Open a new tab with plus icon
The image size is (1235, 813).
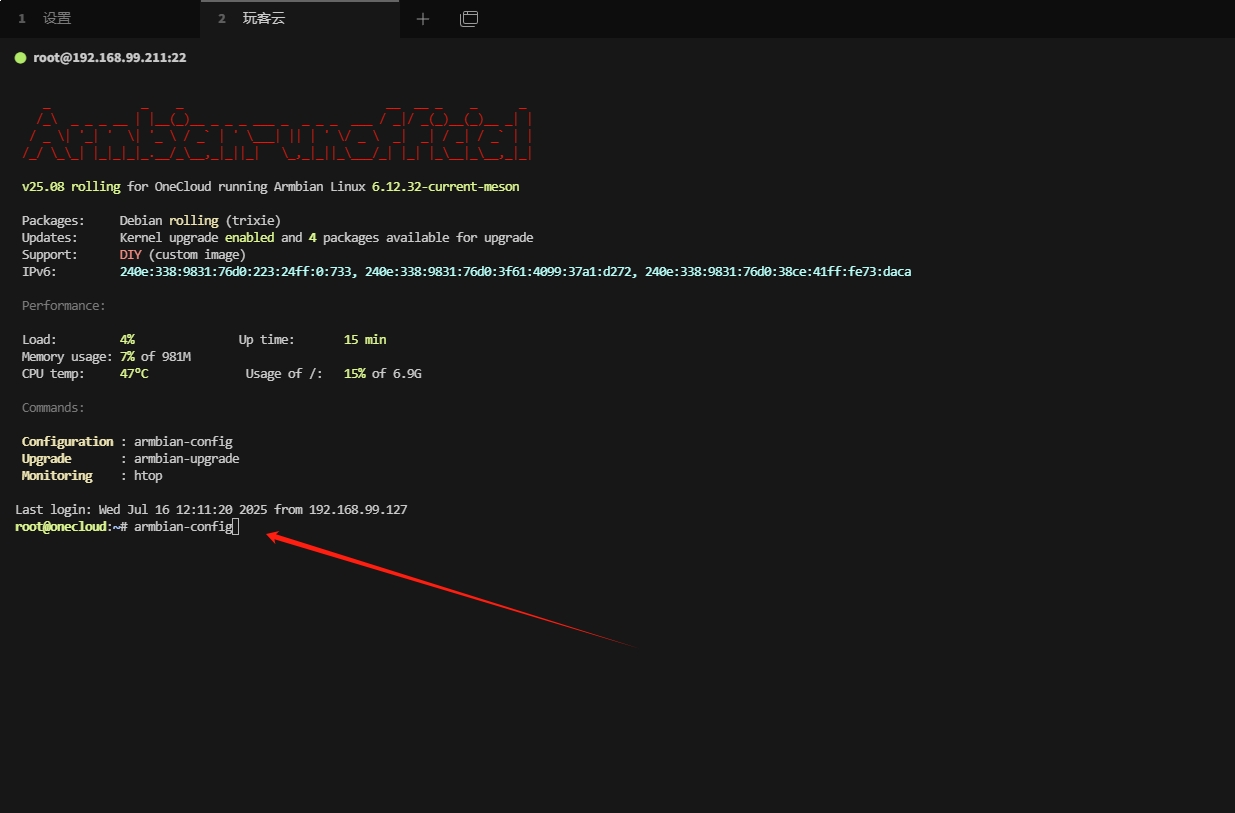(423, 18)
